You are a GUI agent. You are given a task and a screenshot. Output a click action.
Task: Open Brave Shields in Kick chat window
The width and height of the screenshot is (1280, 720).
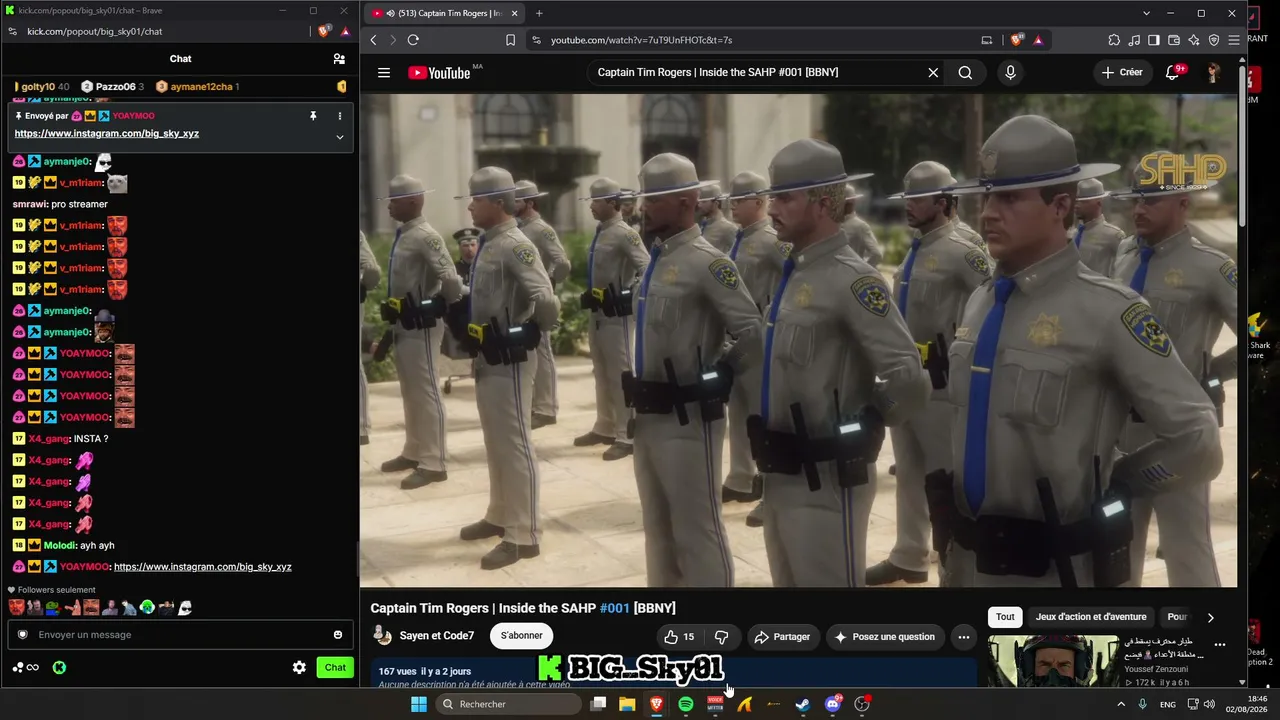[x=324, y=31]
